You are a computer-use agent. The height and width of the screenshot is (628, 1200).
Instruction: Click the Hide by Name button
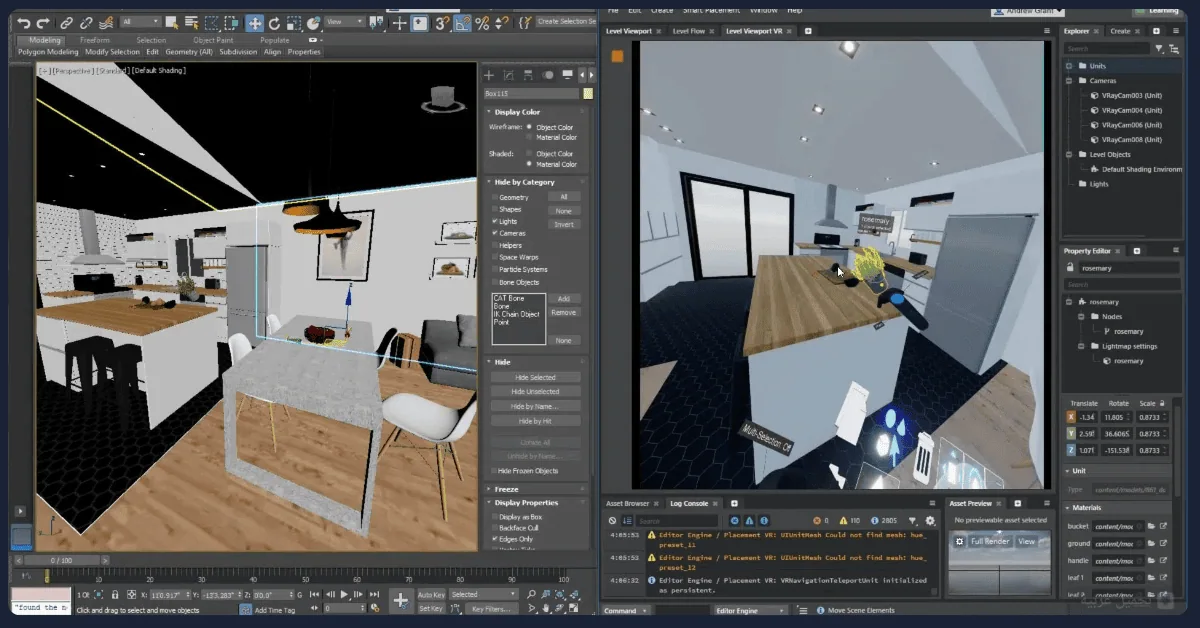[x=535, y=407]
